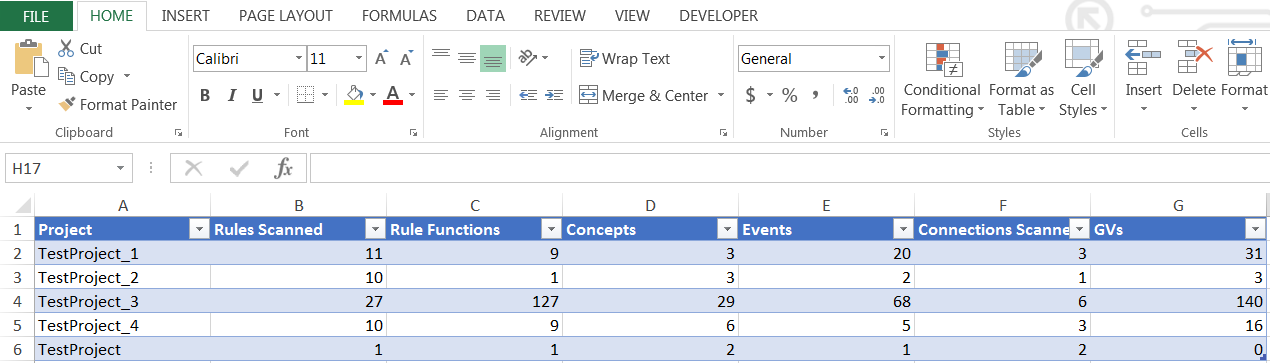Open Conditional Formatting menu

pyautogui.click(x=942, y=80)
